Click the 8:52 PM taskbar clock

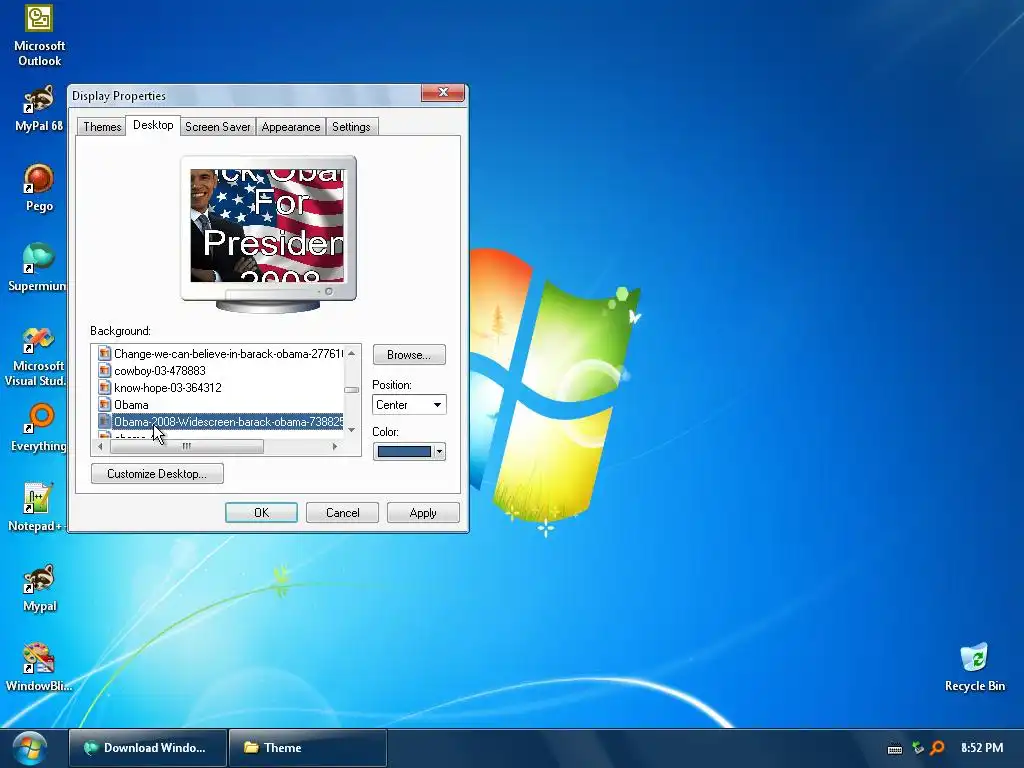click(982, 748)
